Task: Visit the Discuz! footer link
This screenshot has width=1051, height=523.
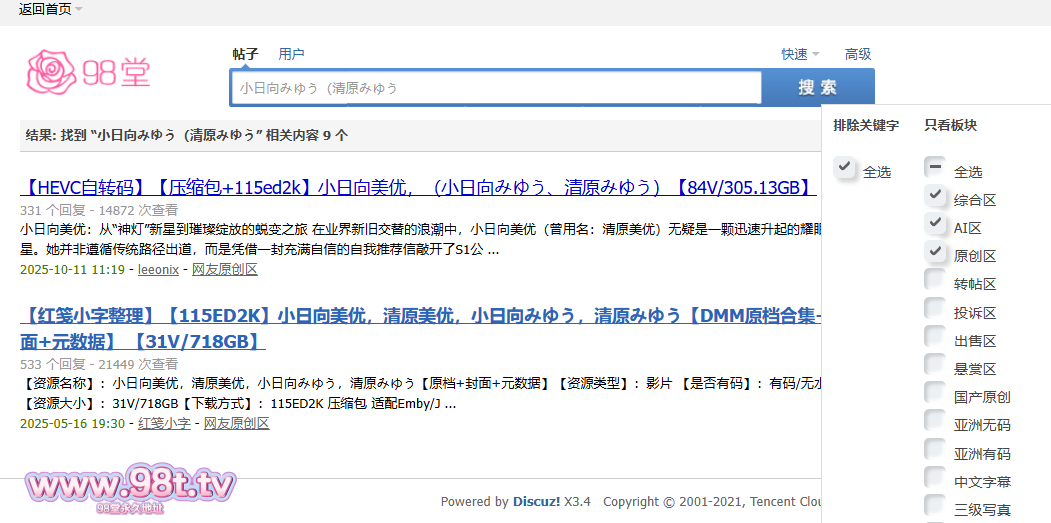Action: click(x=537, y=502)
